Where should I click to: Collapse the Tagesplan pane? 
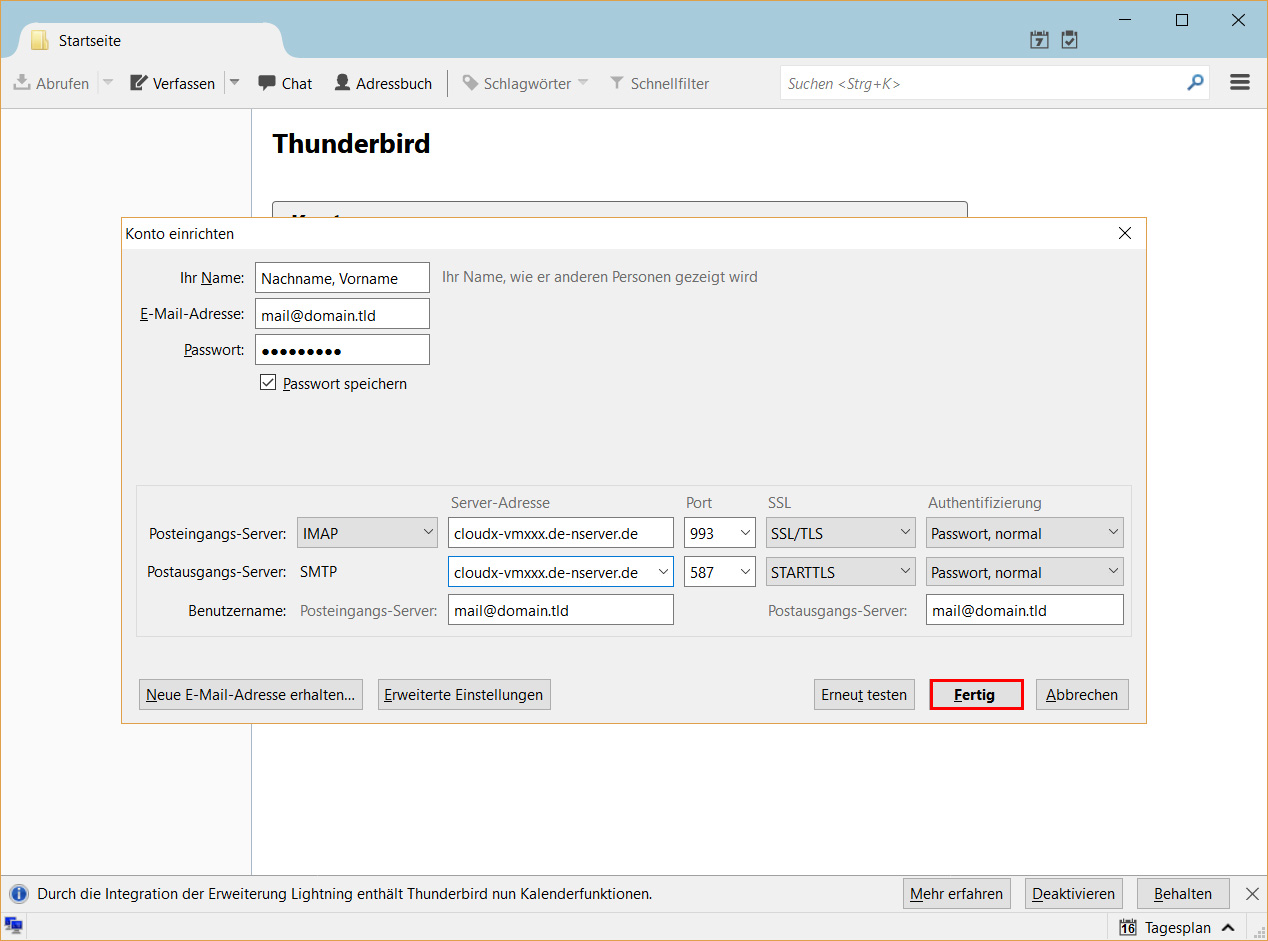click(x=1229, y=927)
